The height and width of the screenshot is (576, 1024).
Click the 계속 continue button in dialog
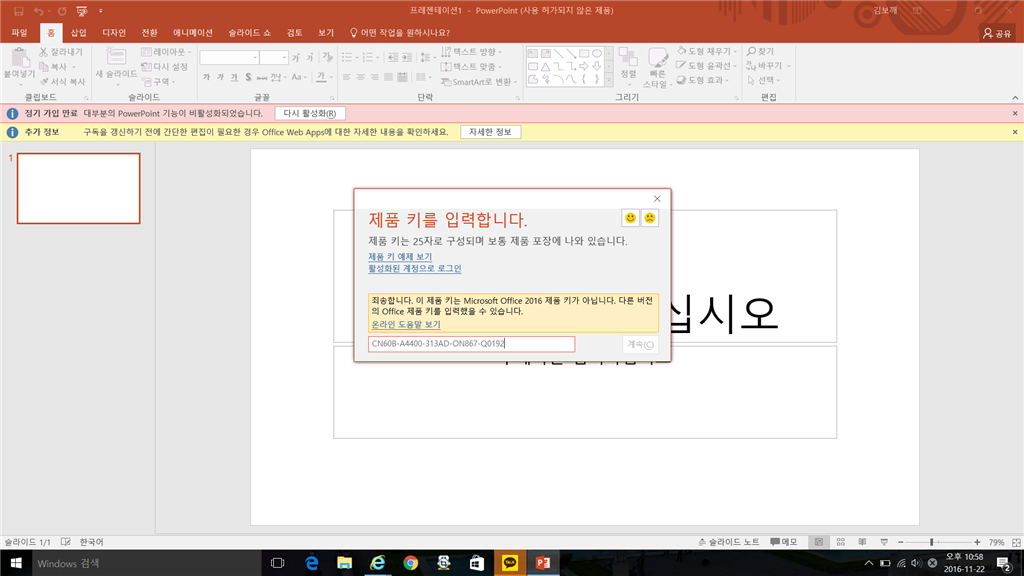[x=640, y=344]
